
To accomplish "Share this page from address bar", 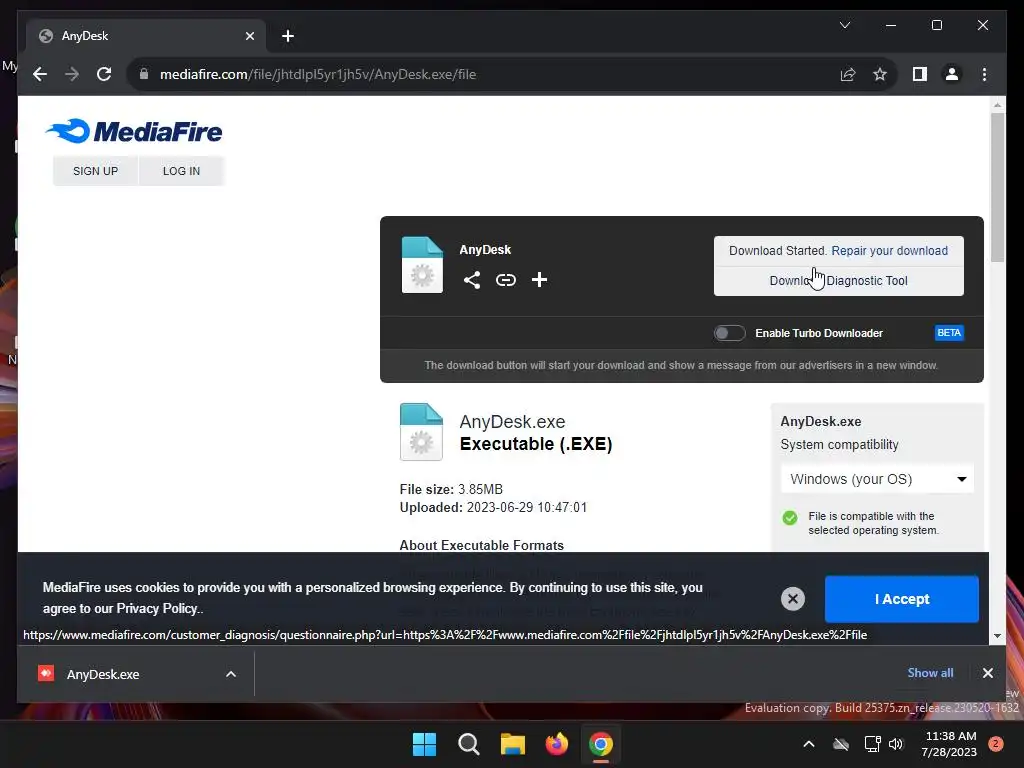I will point(848,74).
